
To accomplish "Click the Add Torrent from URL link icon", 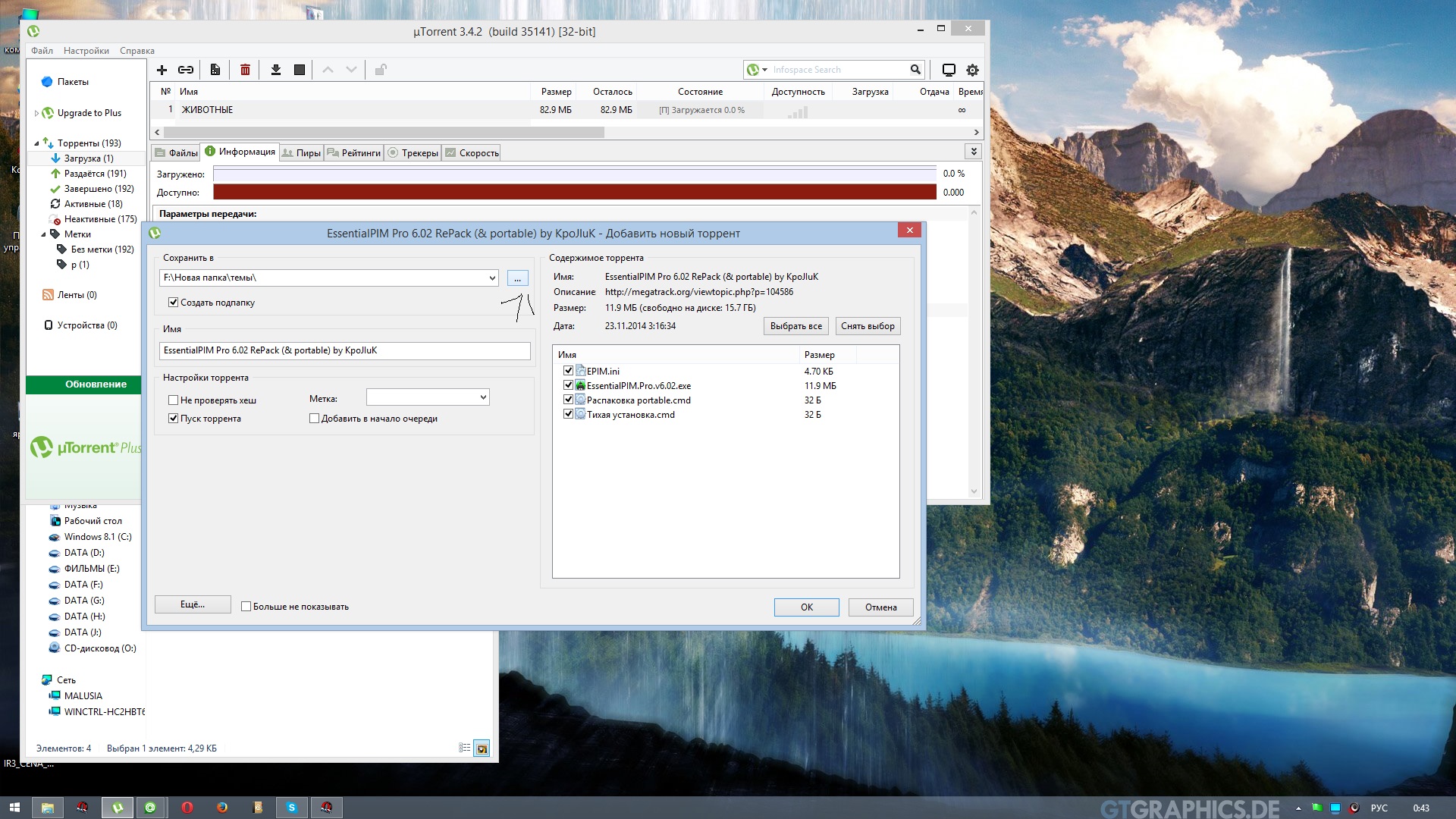I will pos(186,70).
